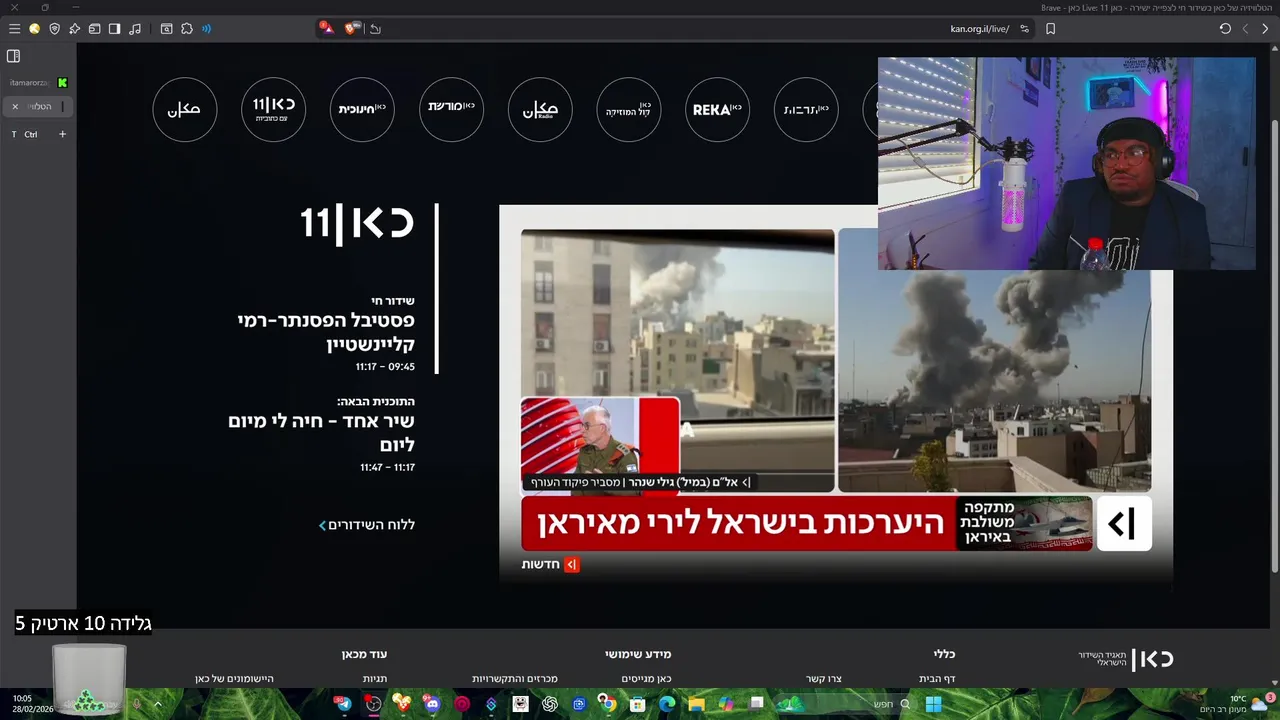The width and height of the screenshot is (1280, 720).
Task: Open the media music note icon
Action: (x=135, y=29)
